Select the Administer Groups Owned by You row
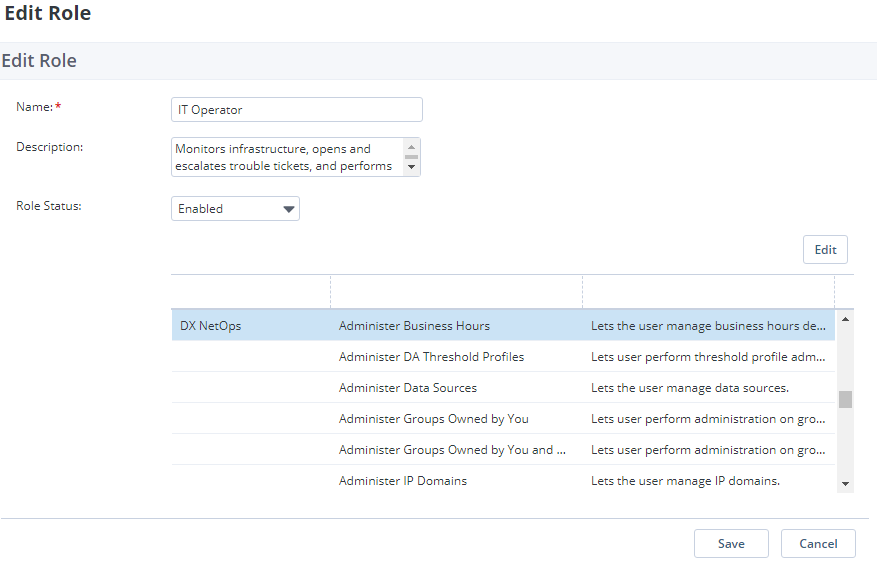Screen dimensions: 881x566 coord(433,419)
